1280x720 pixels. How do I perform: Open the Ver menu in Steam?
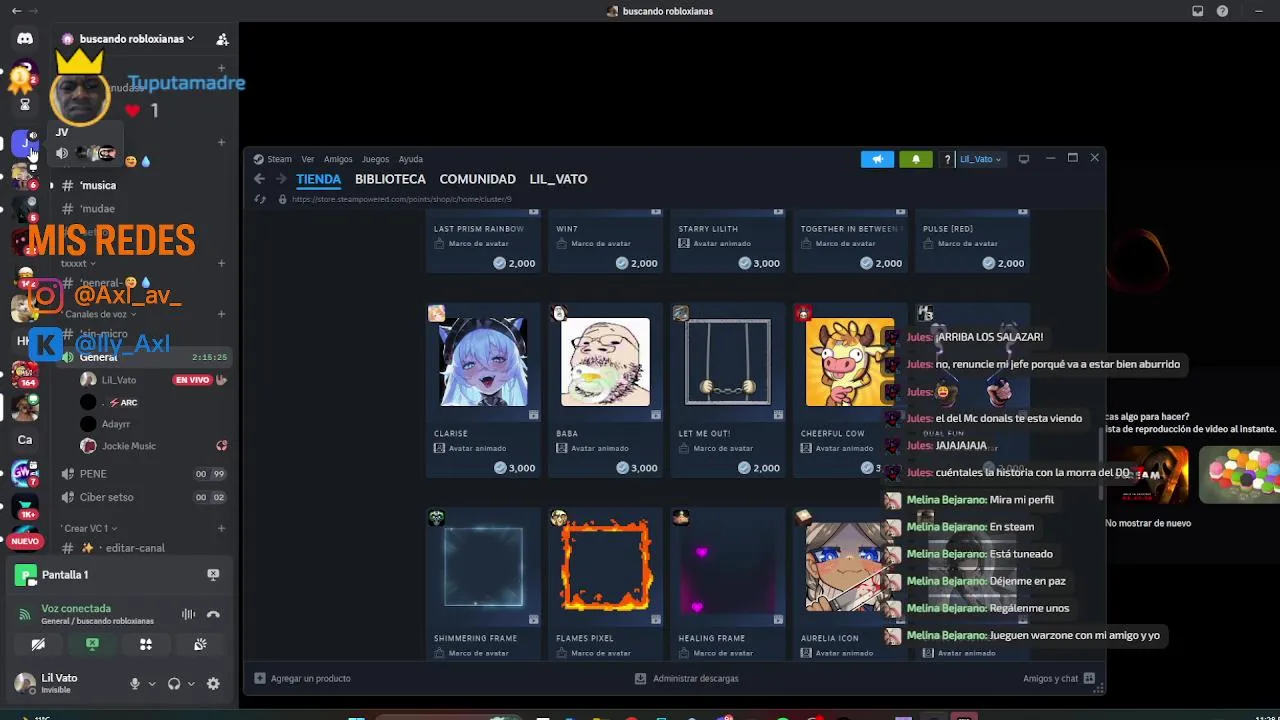[308, 159]
